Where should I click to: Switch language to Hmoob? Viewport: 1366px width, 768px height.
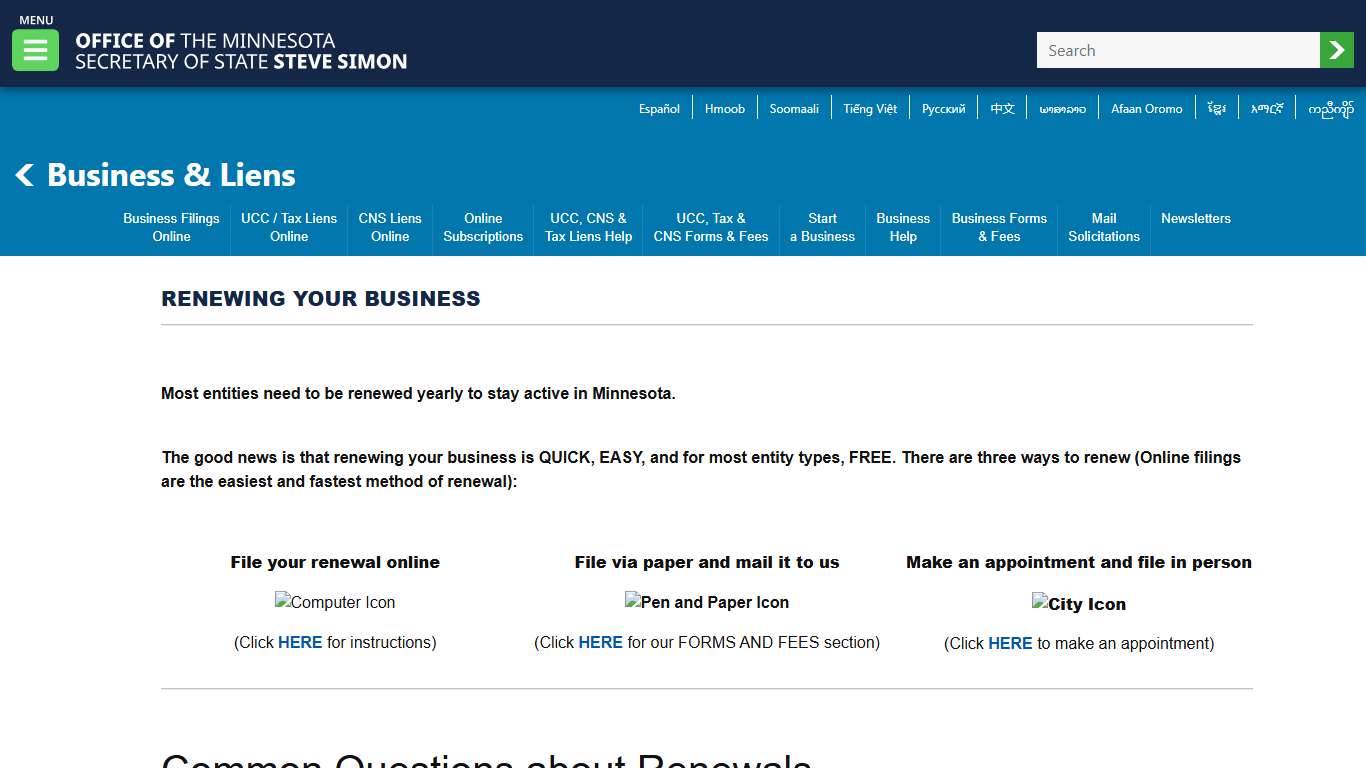coord(724,109)
